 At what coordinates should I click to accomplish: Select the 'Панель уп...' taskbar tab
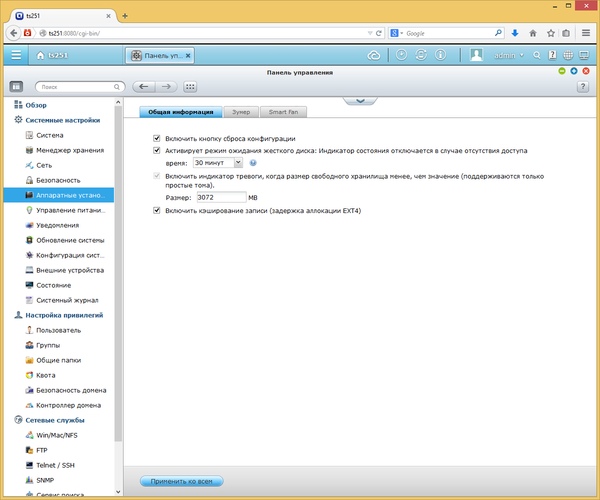coord(160,55)
